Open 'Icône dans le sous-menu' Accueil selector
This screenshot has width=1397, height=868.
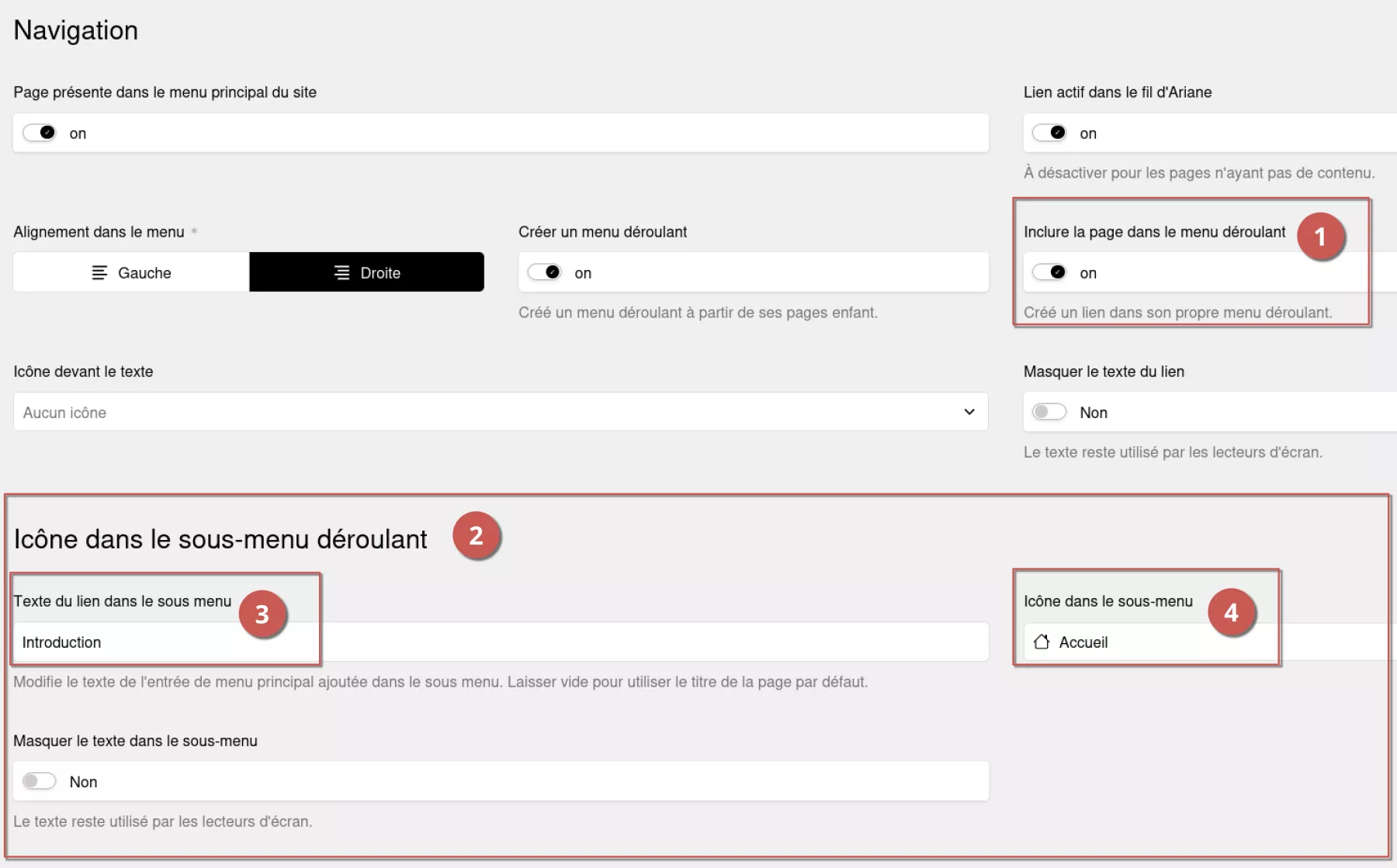(x=1210, y=641)
